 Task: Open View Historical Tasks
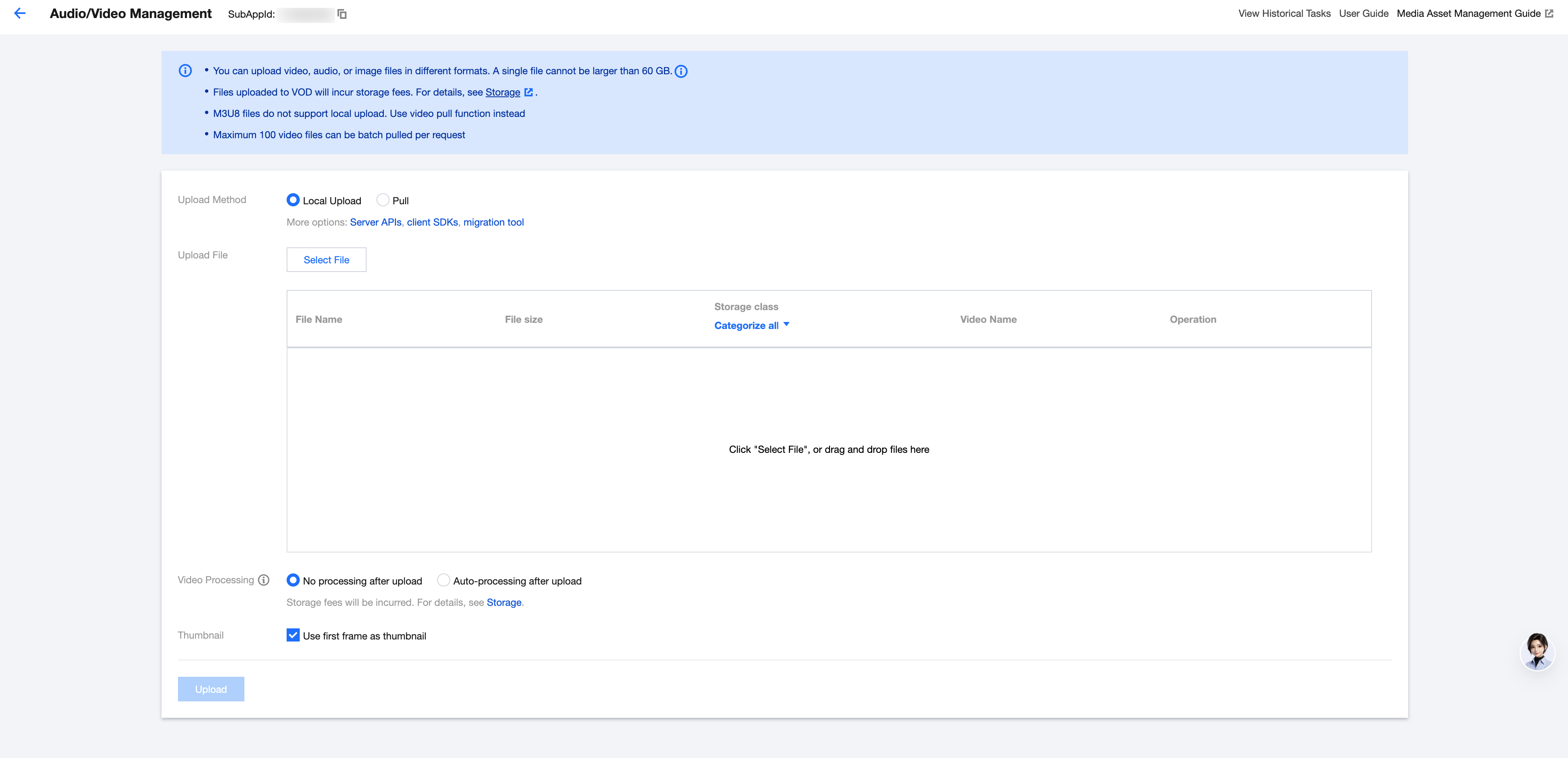coord(1284,14)
